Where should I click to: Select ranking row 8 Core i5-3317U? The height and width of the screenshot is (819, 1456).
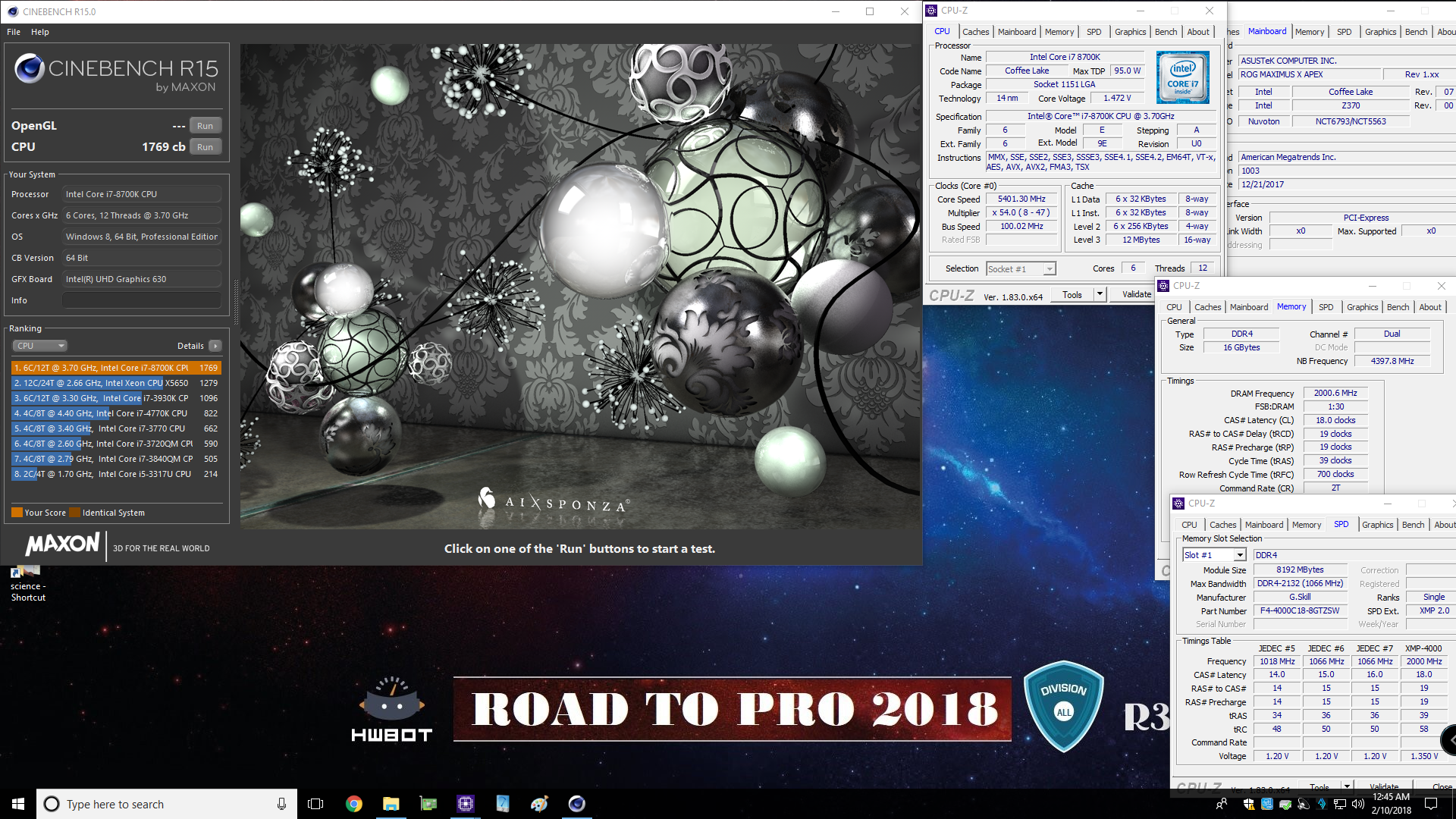[116, 474]
